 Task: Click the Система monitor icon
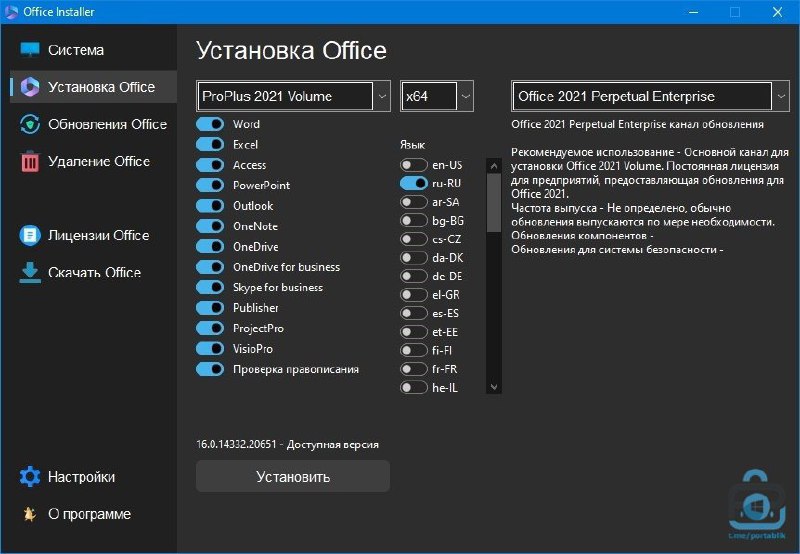(30, 49)
